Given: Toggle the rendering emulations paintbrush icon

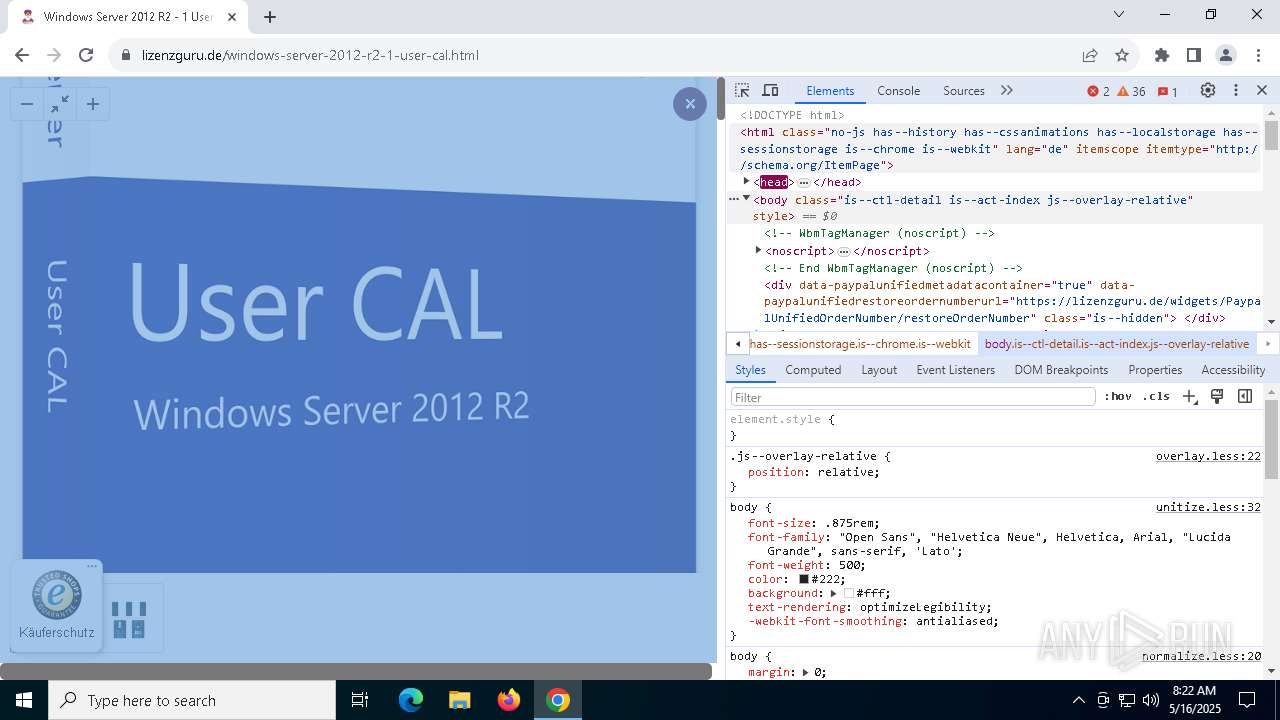Looking at the screenshot, I should [1217, 397].
